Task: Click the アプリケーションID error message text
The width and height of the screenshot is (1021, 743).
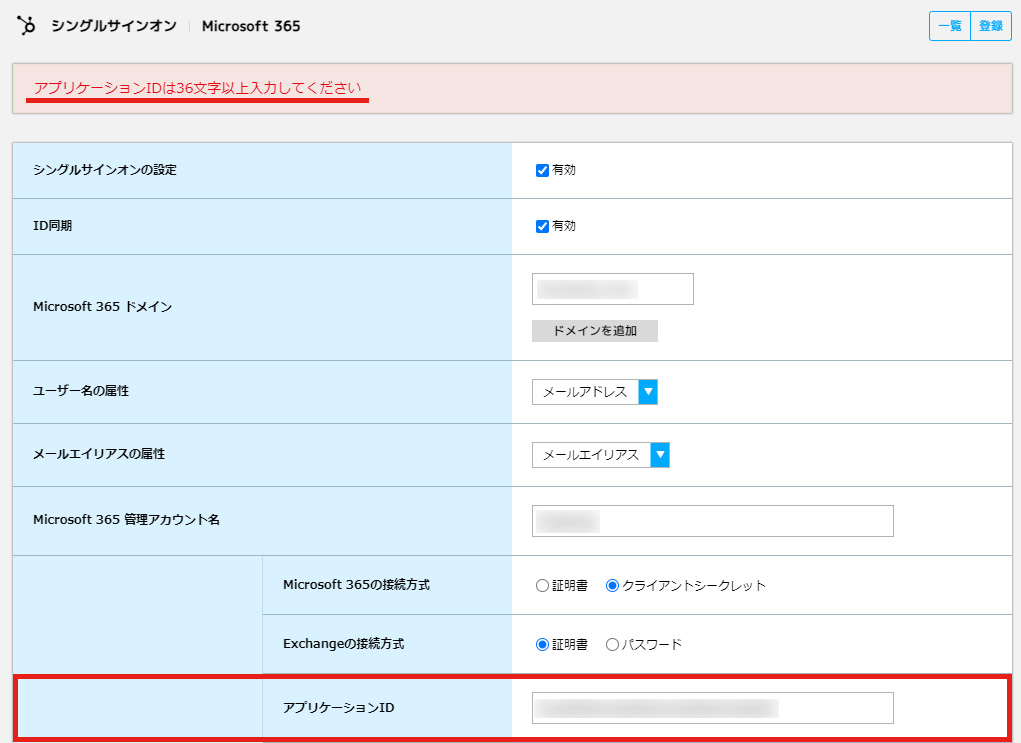Action: click(197, 88)
